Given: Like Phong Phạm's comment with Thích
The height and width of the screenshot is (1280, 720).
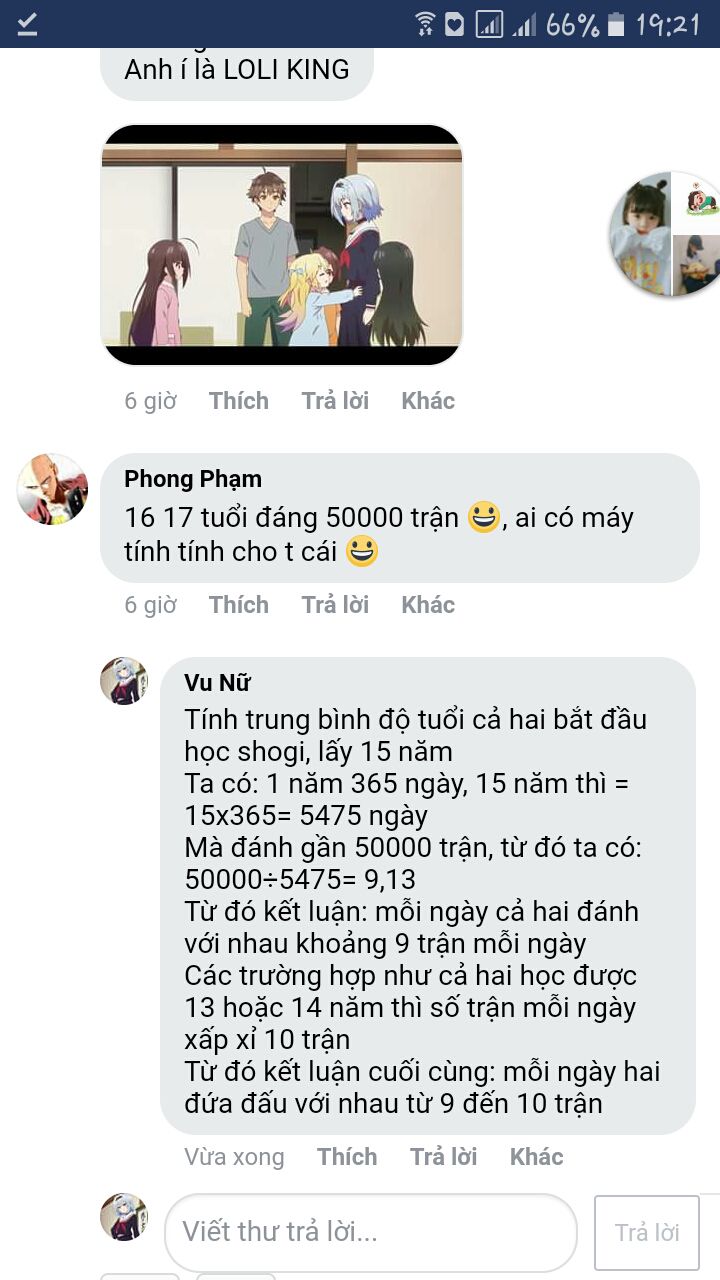Looking at the screenshot, I should click(239, 605).
